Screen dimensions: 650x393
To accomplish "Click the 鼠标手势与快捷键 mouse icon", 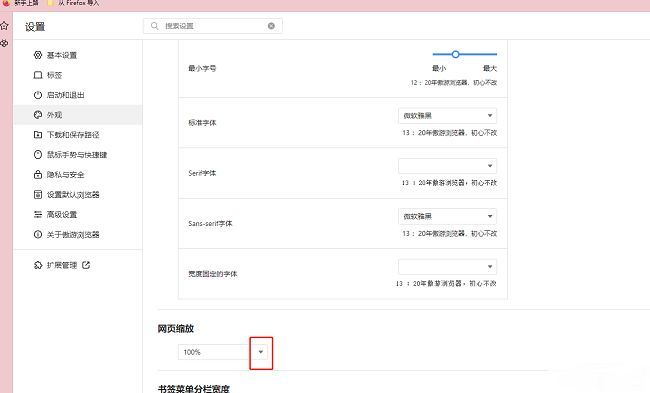I will click(38, 154).
